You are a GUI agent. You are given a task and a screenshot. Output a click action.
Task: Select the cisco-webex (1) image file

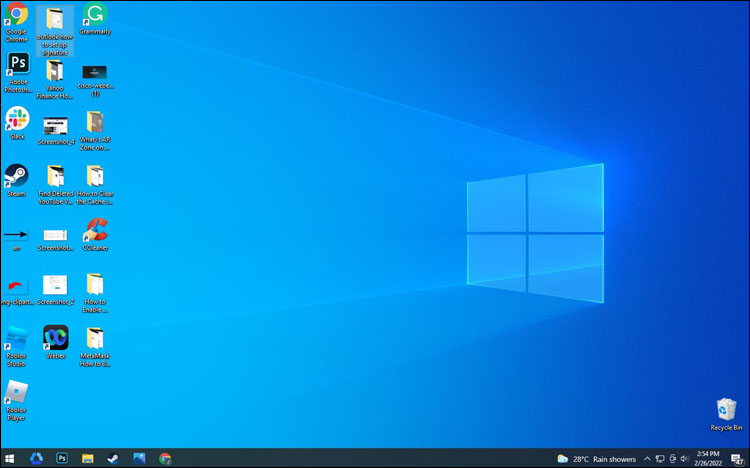coord(95,80)
